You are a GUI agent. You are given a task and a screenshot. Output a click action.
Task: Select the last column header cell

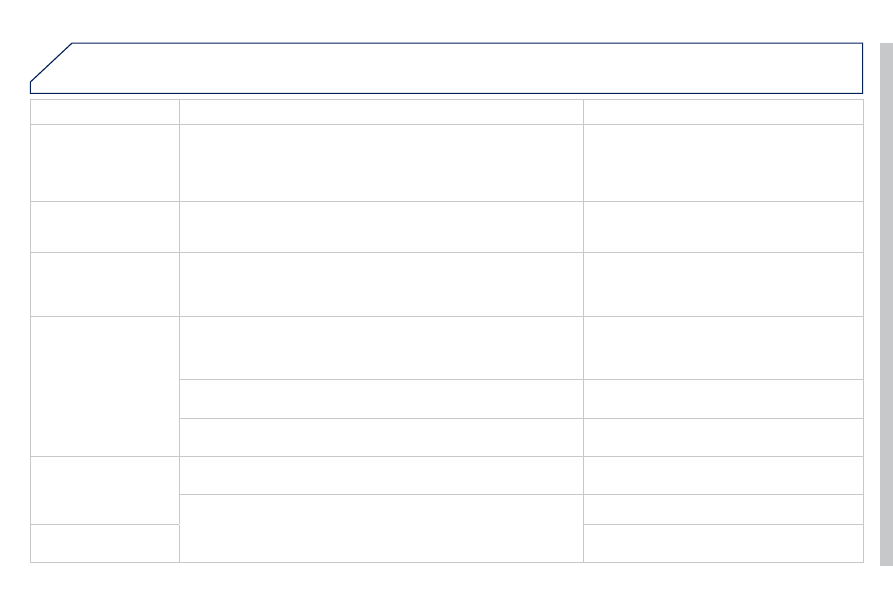point(723,112)
